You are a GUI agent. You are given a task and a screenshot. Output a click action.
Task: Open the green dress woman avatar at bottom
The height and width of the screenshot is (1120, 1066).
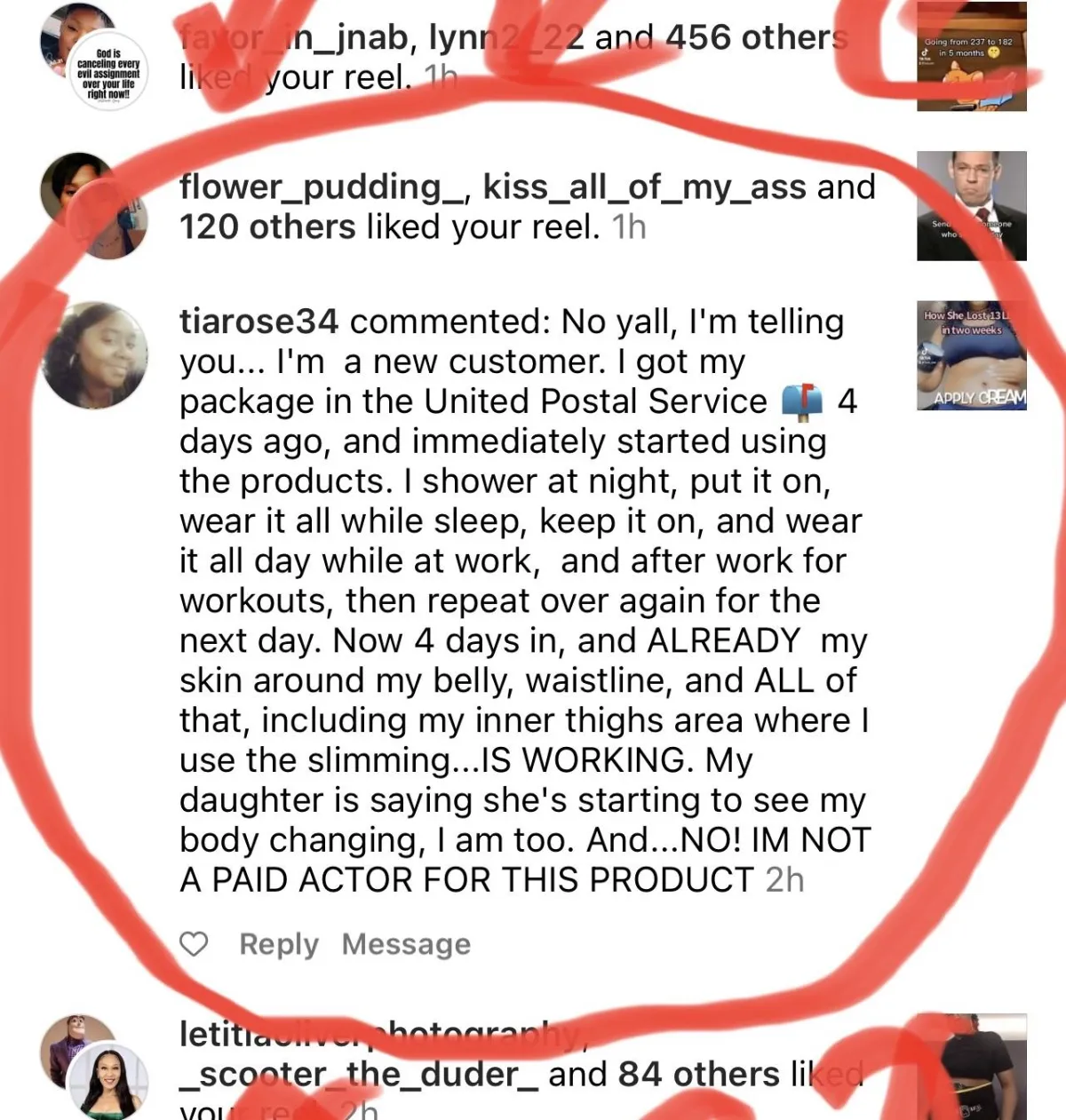pyautogui.click(x=109, y=1081)
